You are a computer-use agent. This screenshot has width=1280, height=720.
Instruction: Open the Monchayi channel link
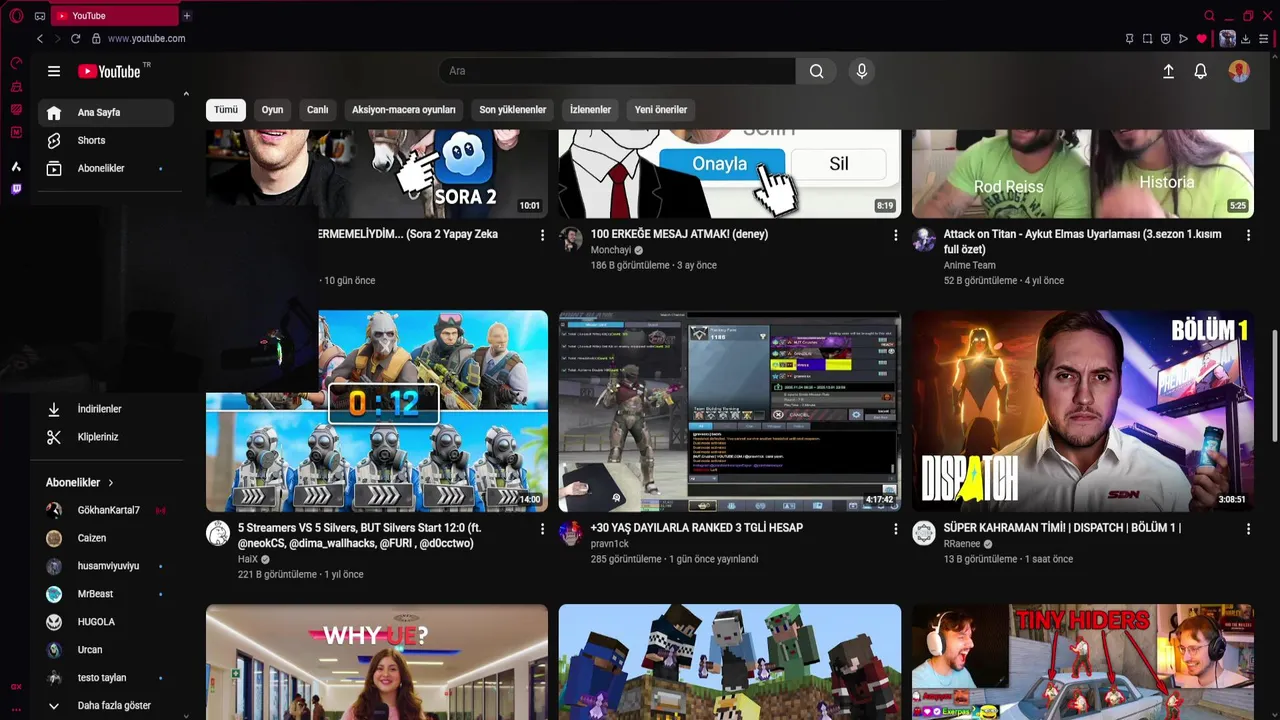611,250
